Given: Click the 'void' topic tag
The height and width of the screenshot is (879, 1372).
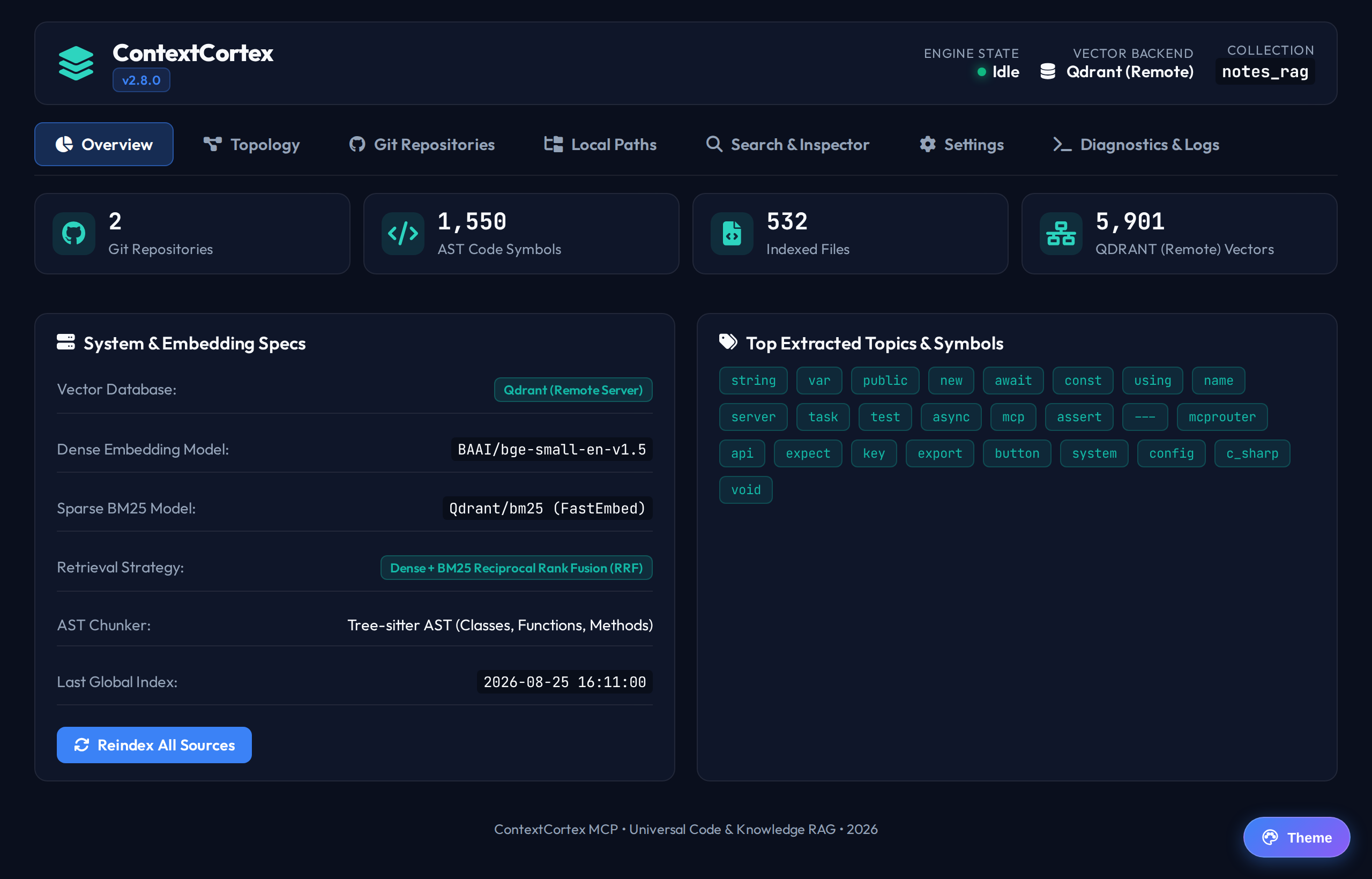Looking at the screenshot, I should click(746, 490).
